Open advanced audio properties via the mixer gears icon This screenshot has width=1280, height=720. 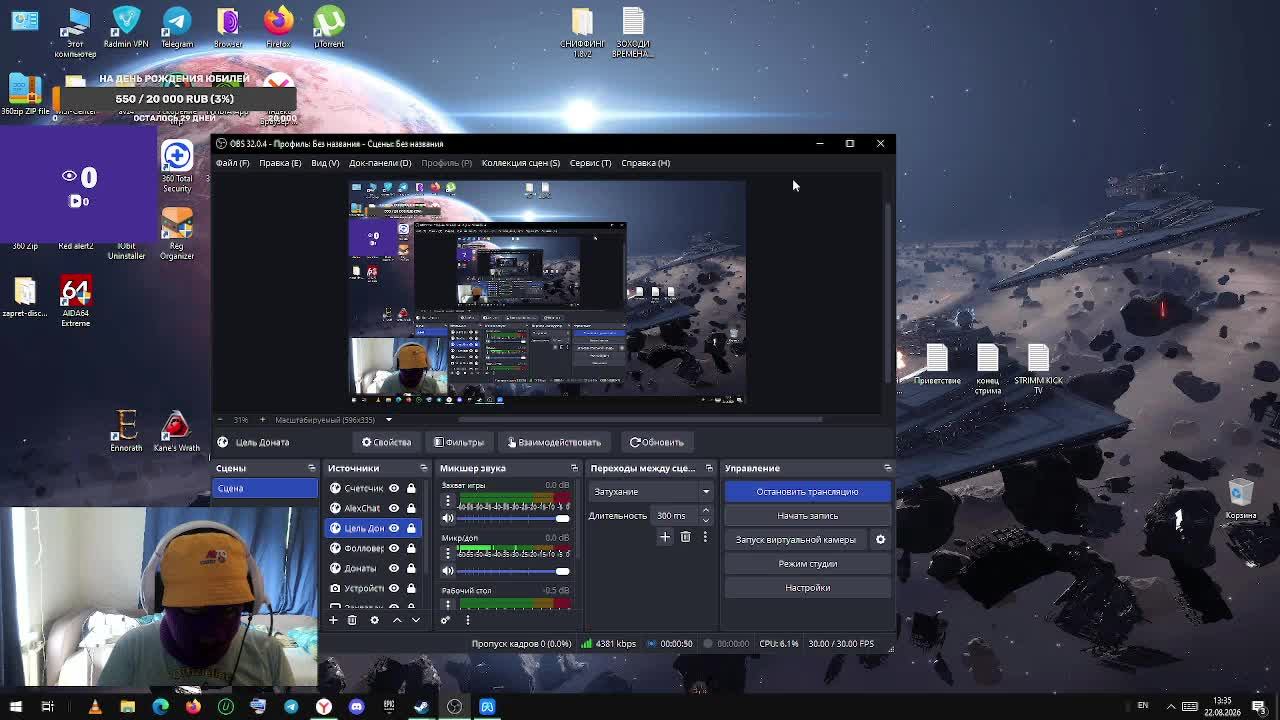pos(446,620)
